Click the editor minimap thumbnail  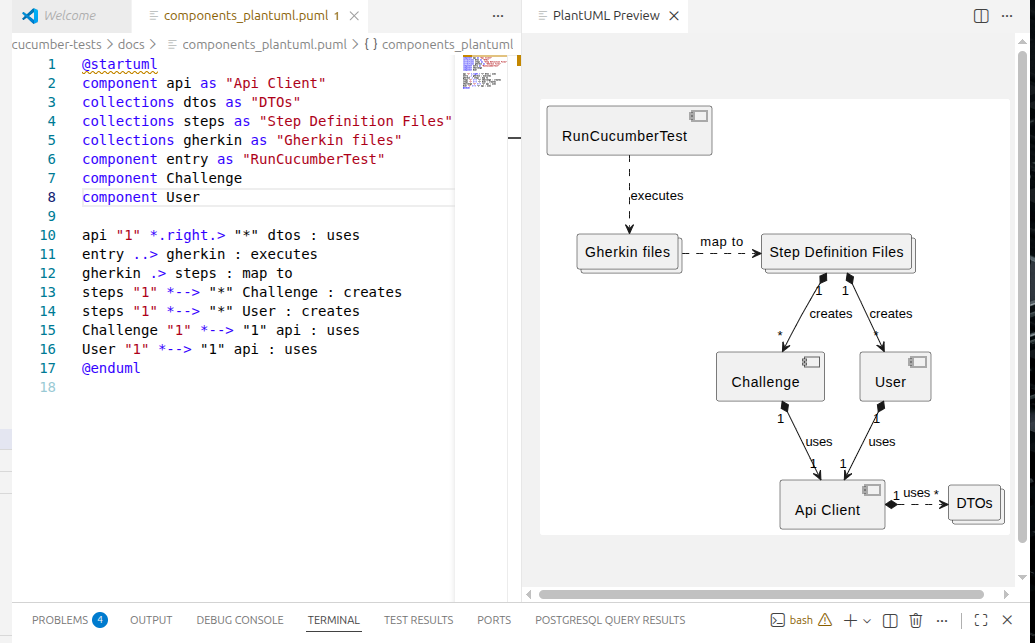click(x=484, y=75)
